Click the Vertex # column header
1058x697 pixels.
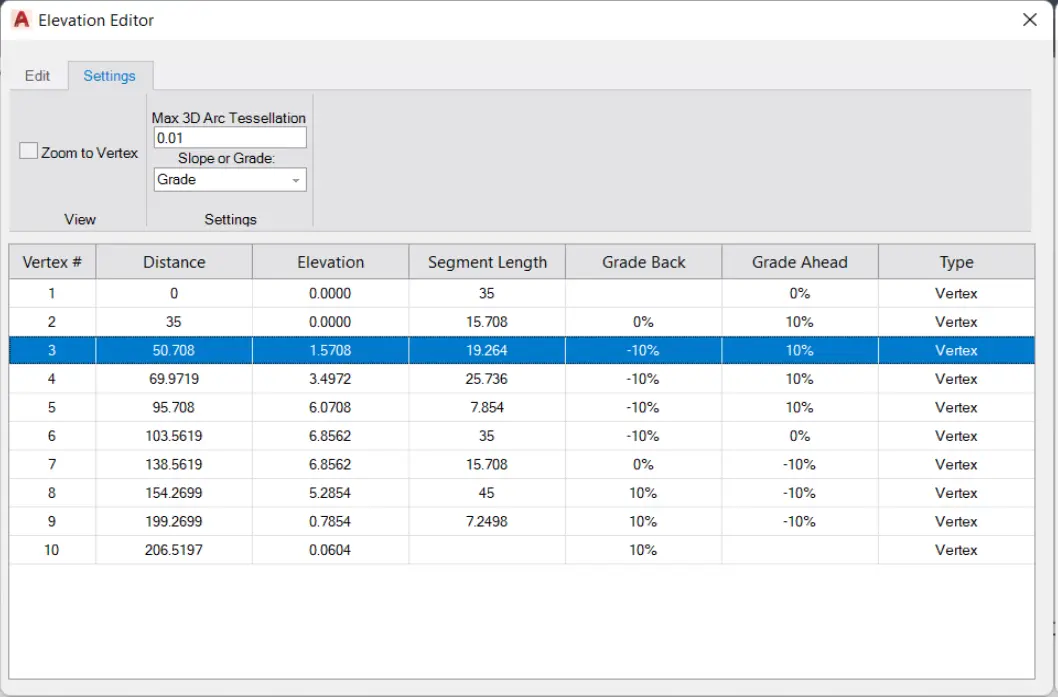click(x=52, y=262)
